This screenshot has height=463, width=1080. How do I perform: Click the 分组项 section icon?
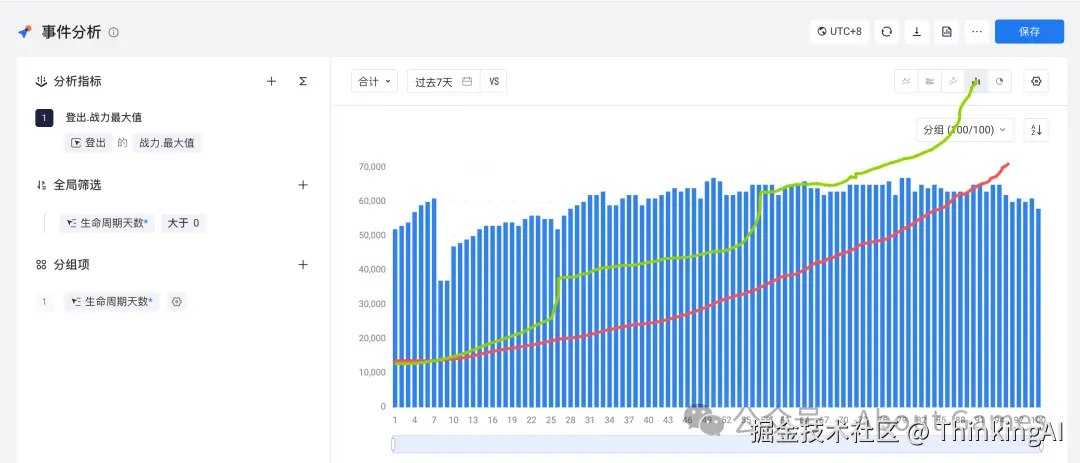(x=41, y=265)
